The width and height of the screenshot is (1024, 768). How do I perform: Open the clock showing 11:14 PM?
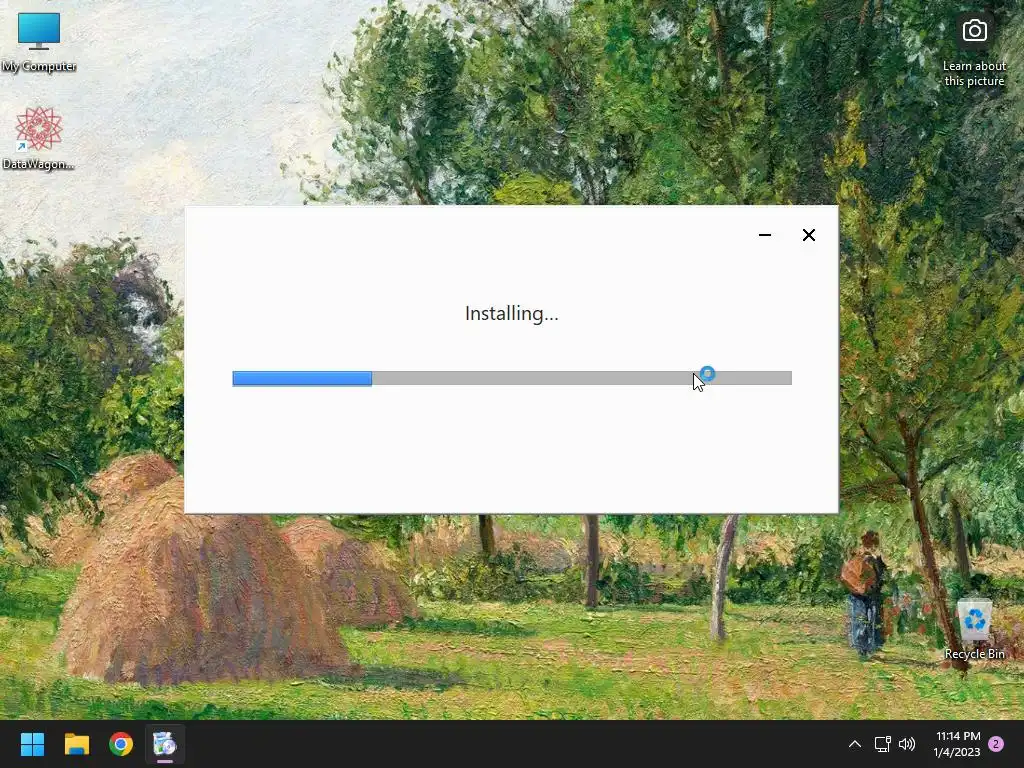(957, 744)
